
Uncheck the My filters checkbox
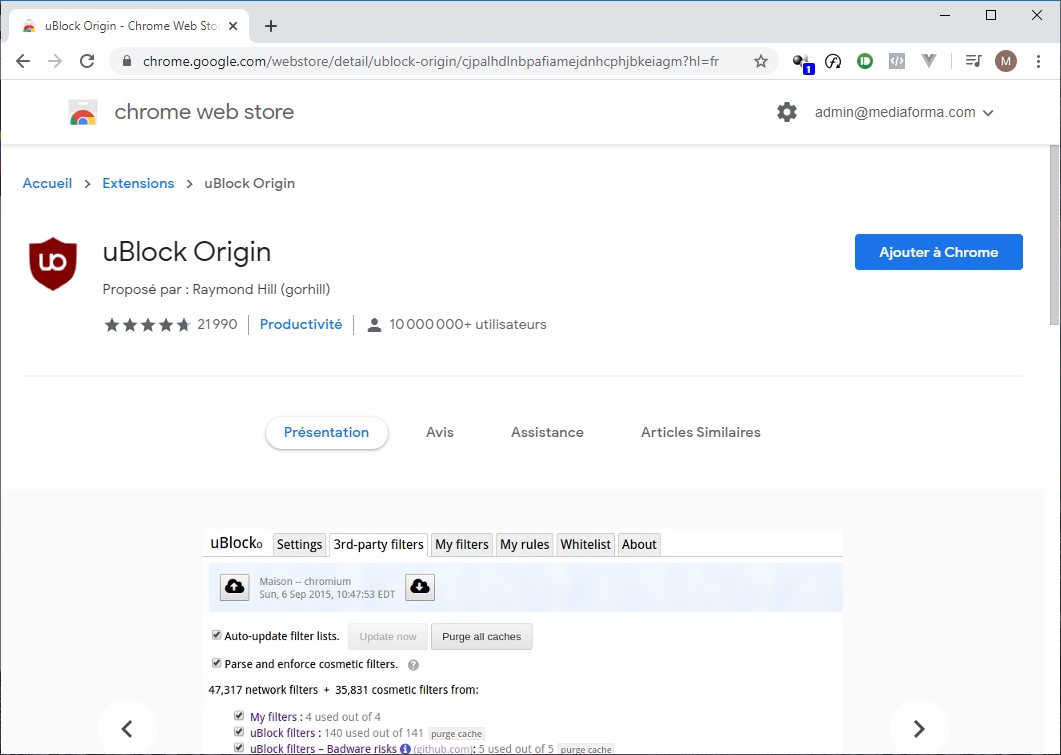(239, 716)
